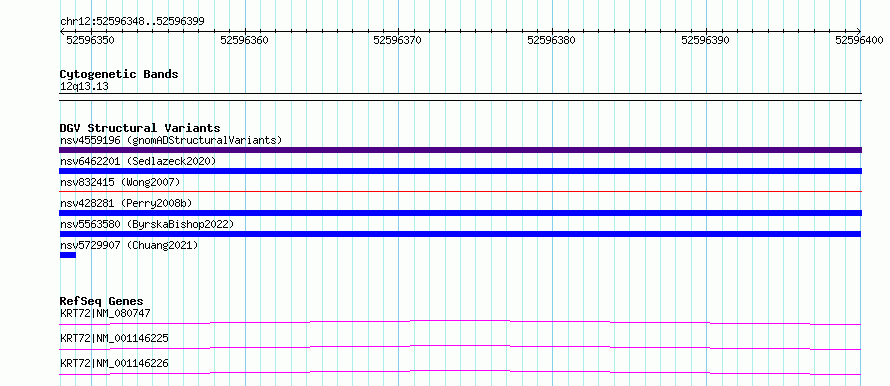Click the magenta line of KRT72|NM_001146226
This screenshot has height=386, width=890.
[460, 372]
